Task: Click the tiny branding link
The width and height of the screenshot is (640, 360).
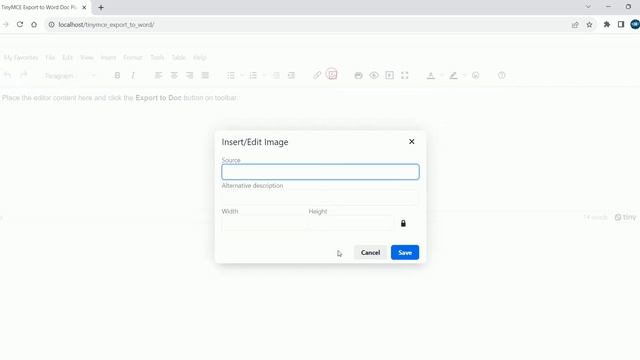Action: click(625, 217)
